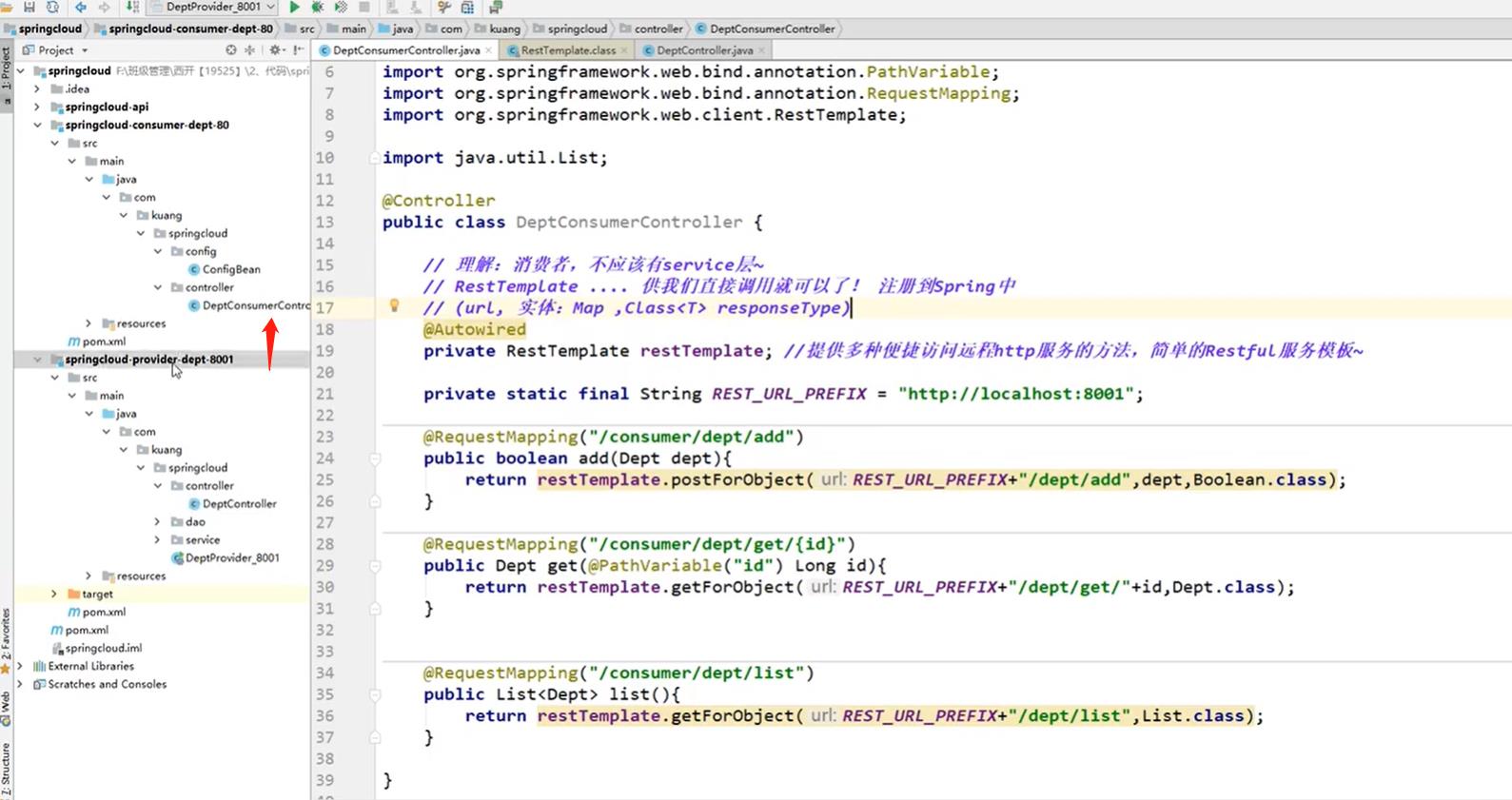Close the DeptController.java tab
1512x800 pixels.
pos(762,50)
